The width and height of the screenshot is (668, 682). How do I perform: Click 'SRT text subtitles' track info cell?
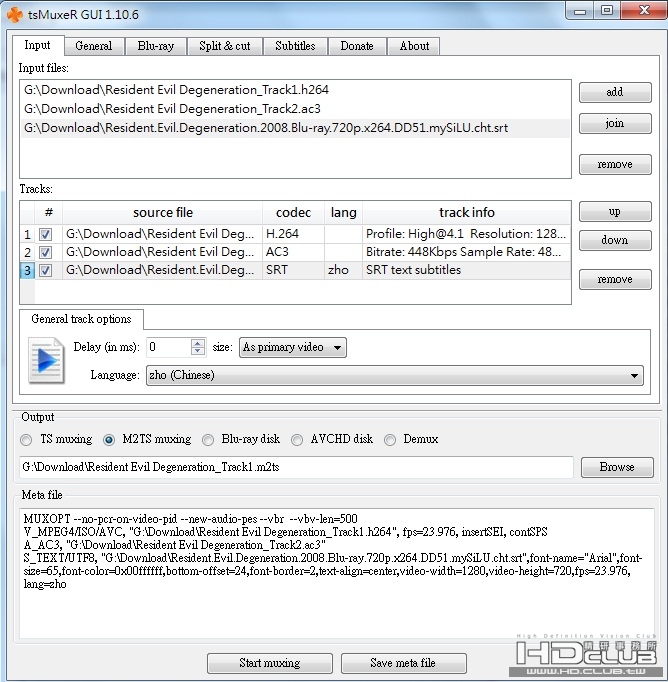pos(467,270)
